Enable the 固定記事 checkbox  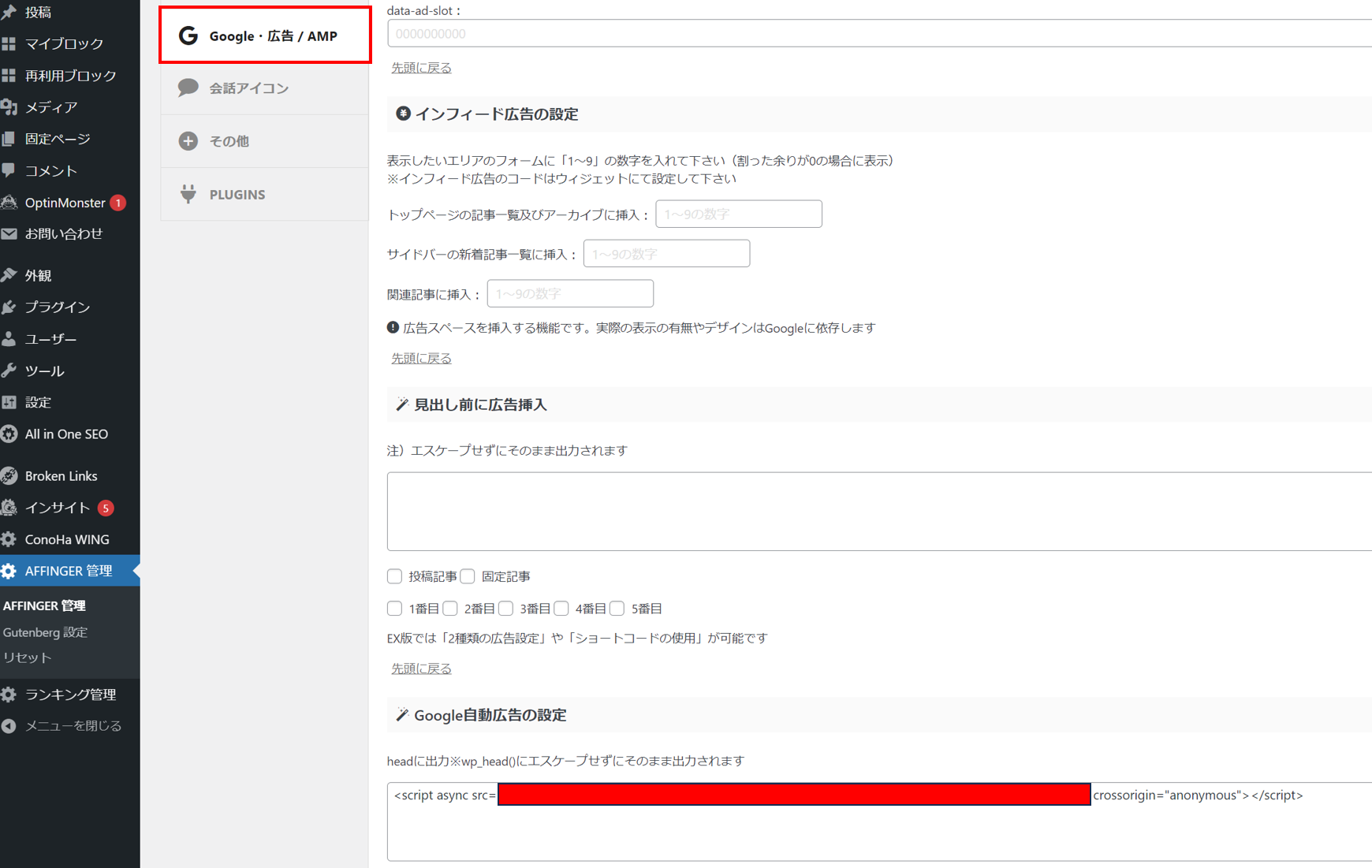tap(468, 576)
